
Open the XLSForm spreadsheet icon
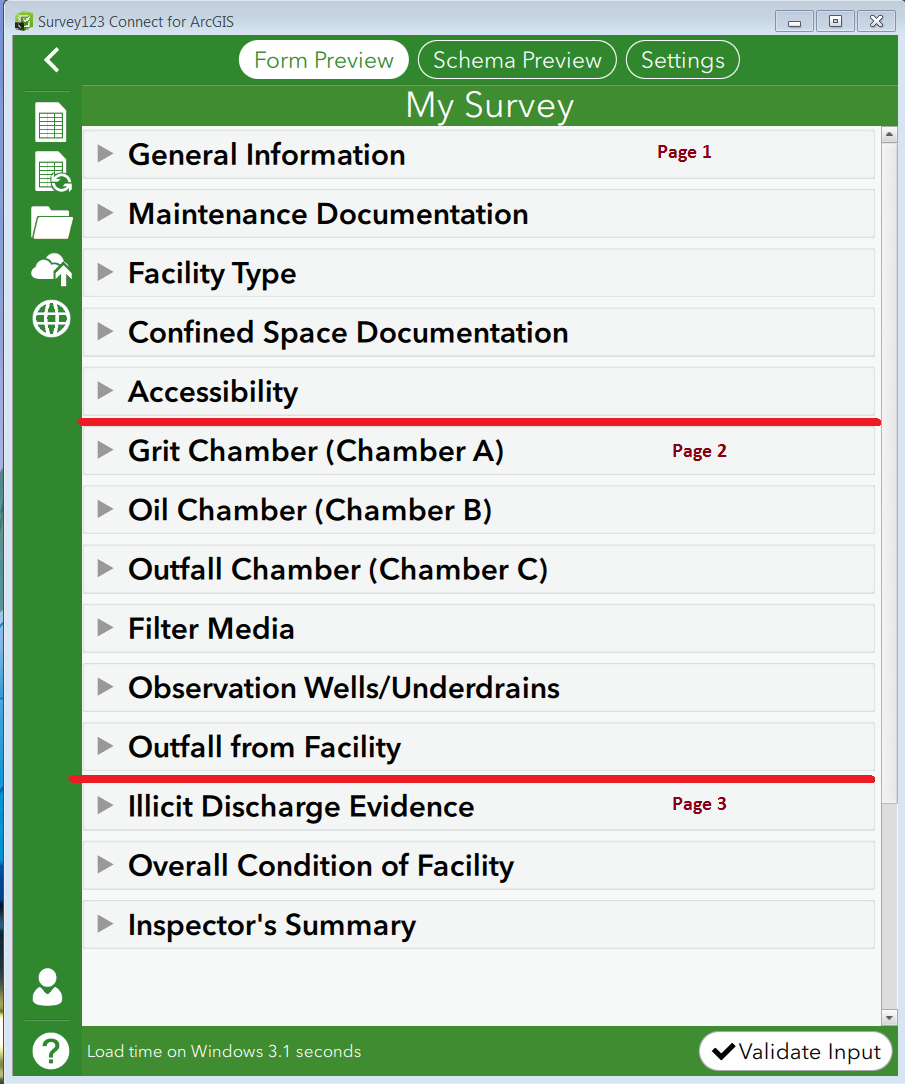50,122
